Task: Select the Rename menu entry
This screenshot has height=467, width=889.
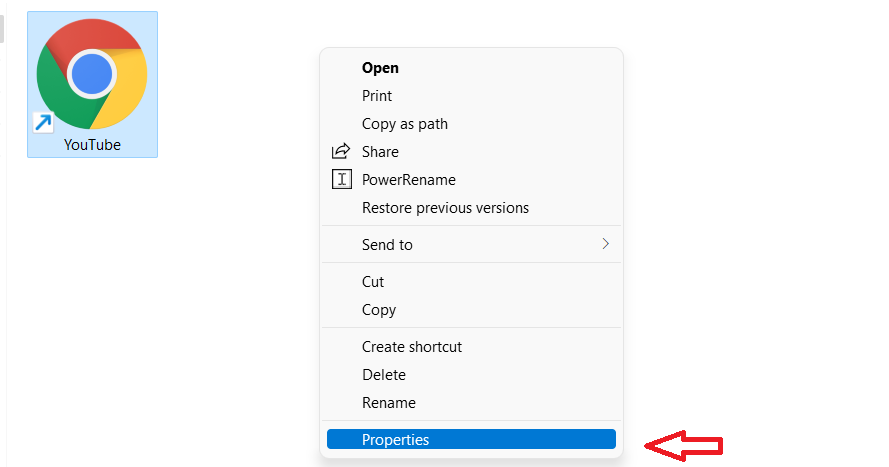Action: point(389,403)
